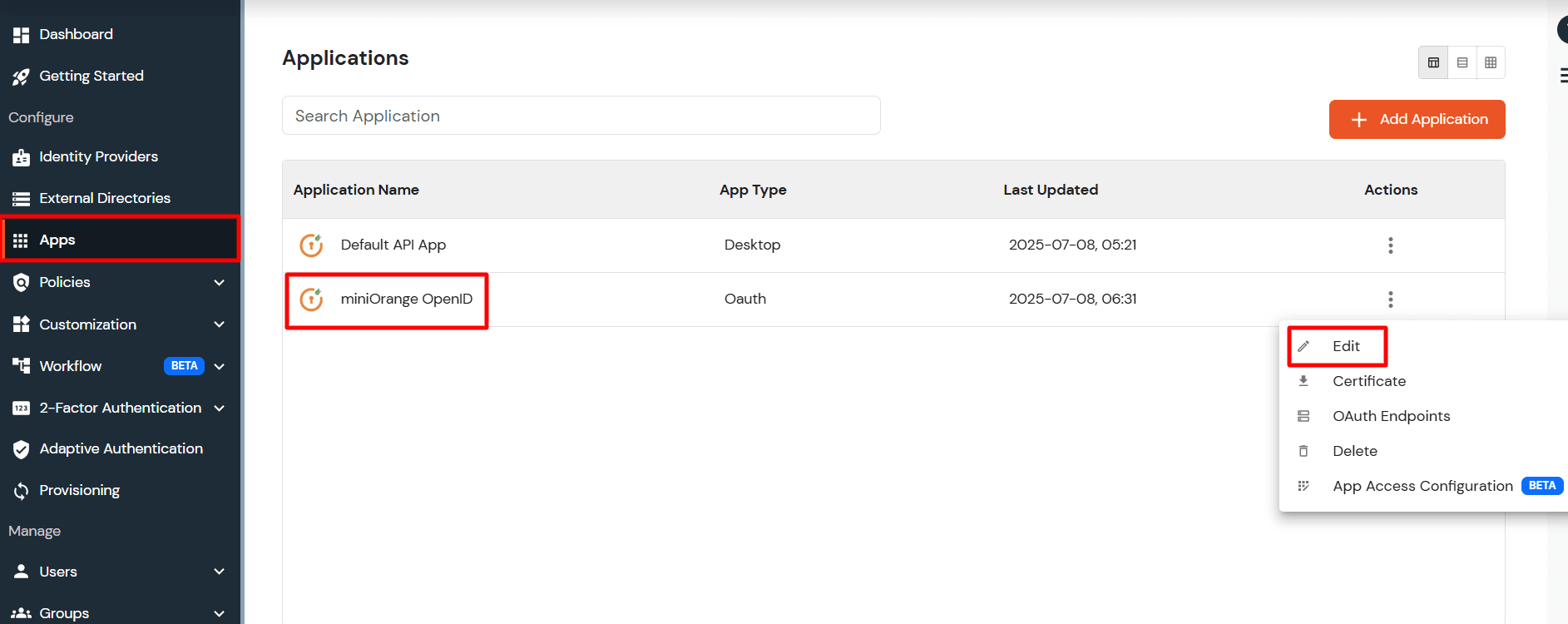Viewport: 1568px width, 624px height.
Task: Click the Application Name column header
Action: pyautogui.click(x=356, y=190)
